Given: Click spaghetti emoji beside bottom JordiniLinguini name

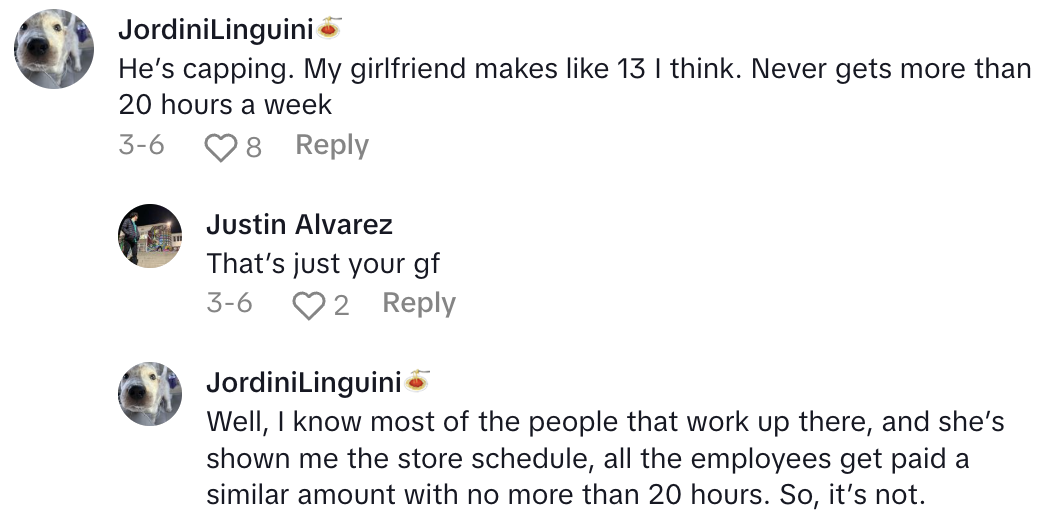Looking at the screenshot, I should click(418, 381).
